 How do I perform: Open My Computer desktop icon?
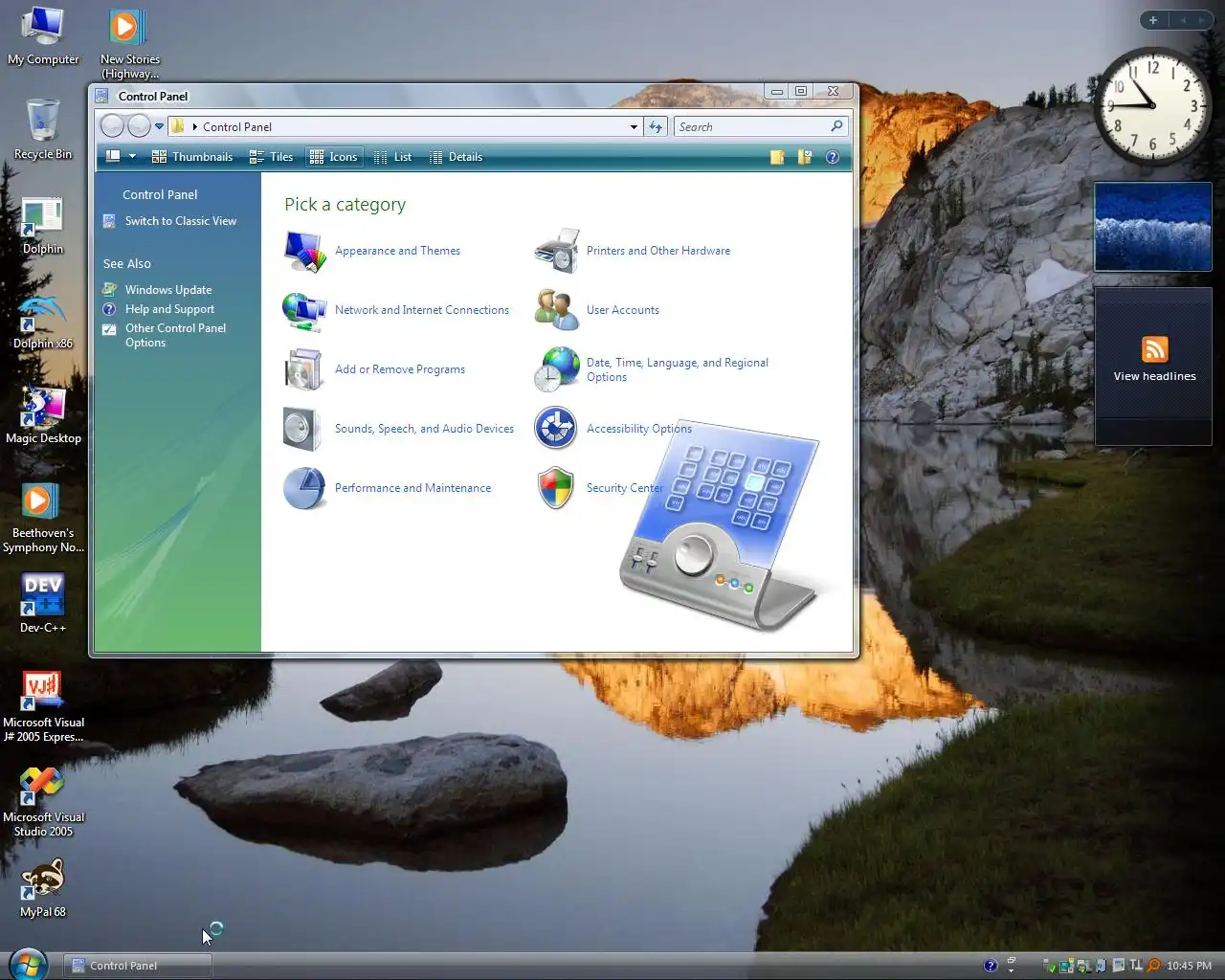[43, 36]
